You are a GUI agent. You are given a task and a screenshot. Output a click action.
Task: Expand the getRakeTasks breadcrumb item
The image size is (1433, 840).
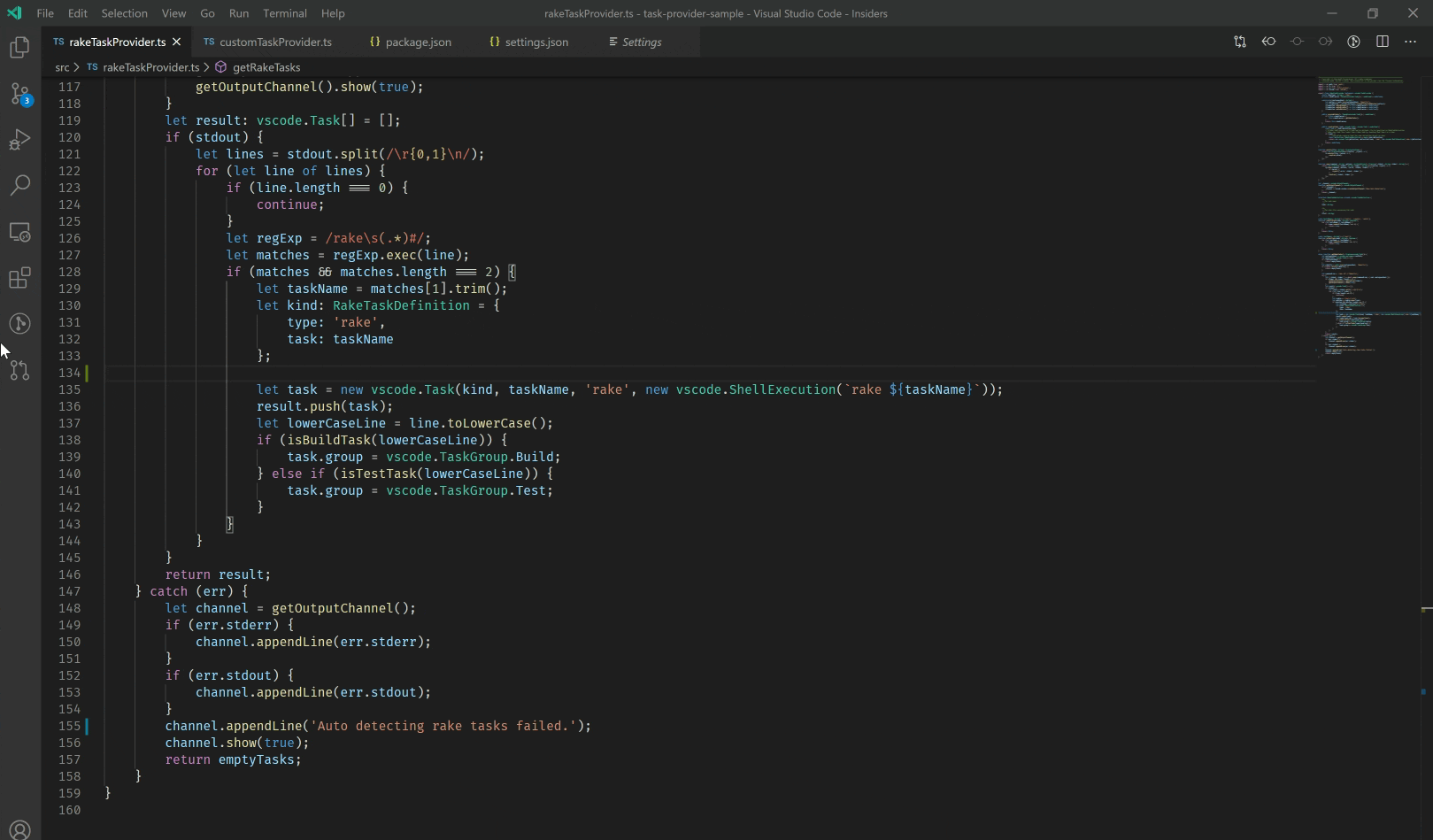pyautogui.click(x=268, y=67)
